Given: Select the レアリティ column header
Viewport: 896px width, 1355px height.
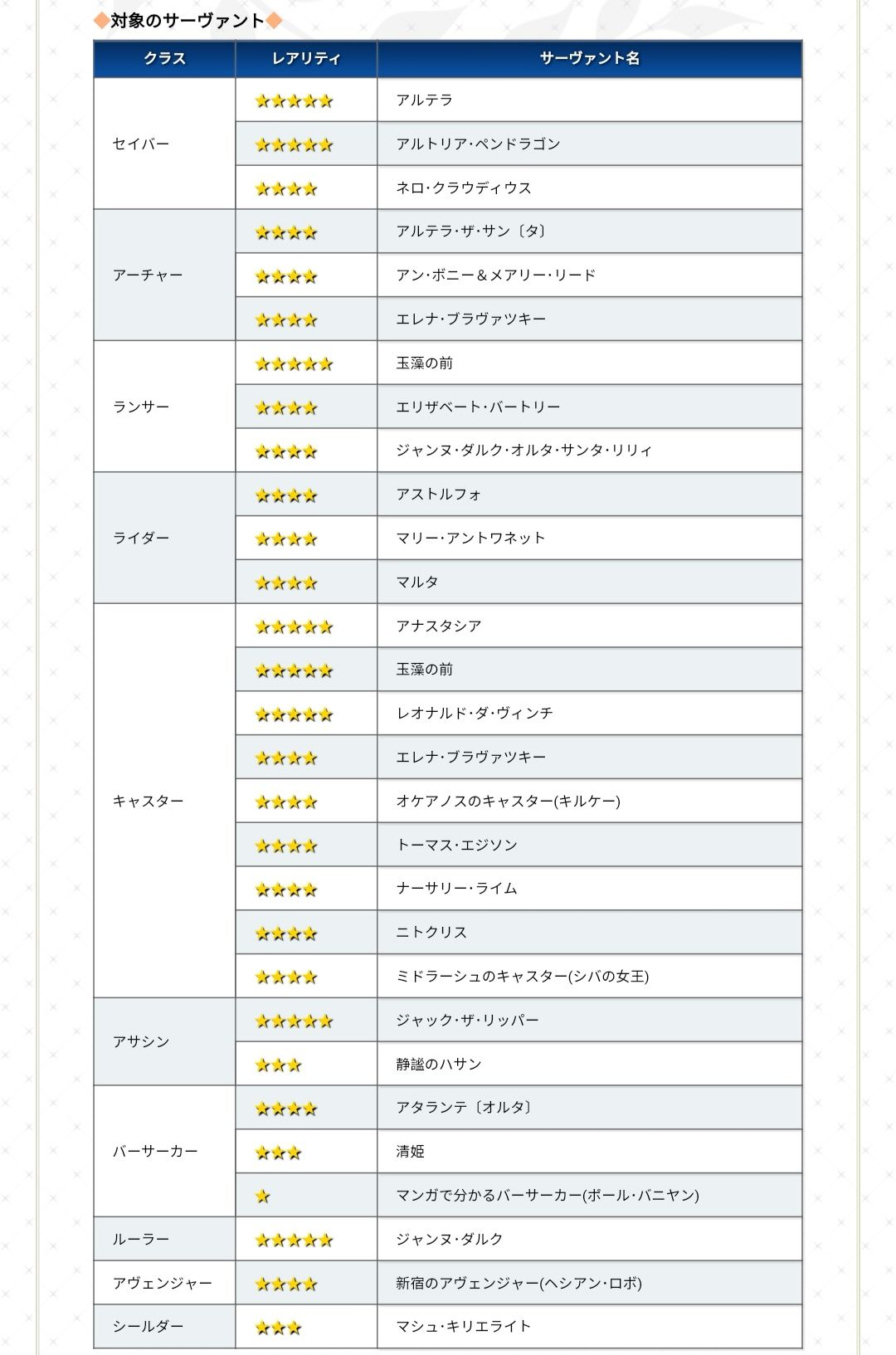Looking at the screenshot, I should point(306,58).
